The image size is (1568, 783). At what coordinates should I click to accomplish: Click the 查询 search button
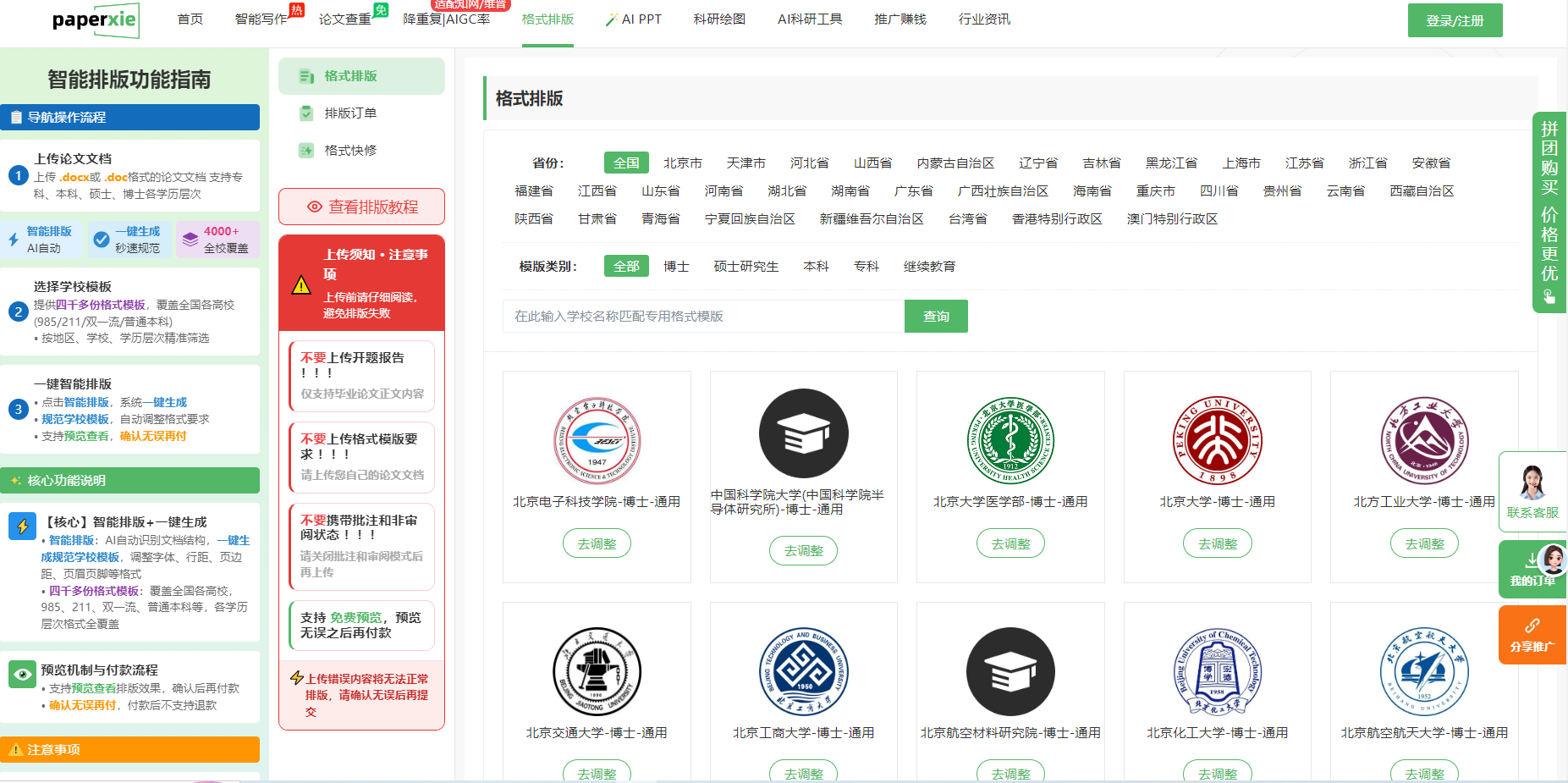(936, 316)
